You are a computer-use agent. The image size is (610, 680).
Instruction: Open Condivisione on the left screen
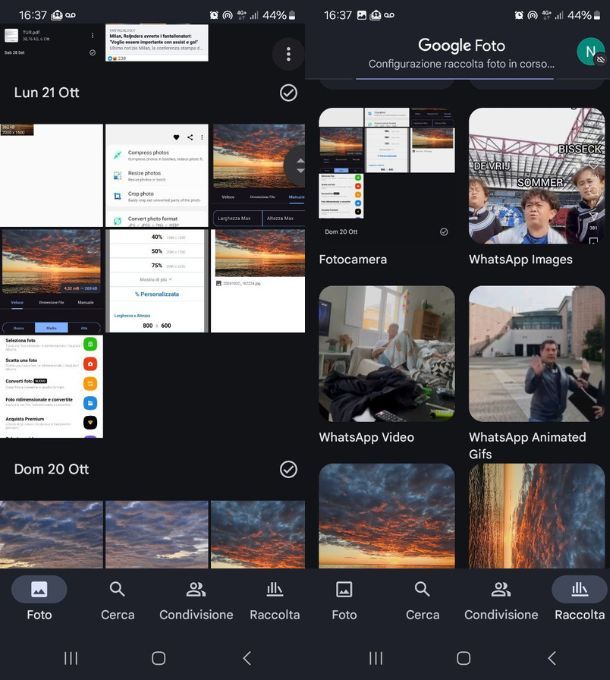[x=196, y=599]
